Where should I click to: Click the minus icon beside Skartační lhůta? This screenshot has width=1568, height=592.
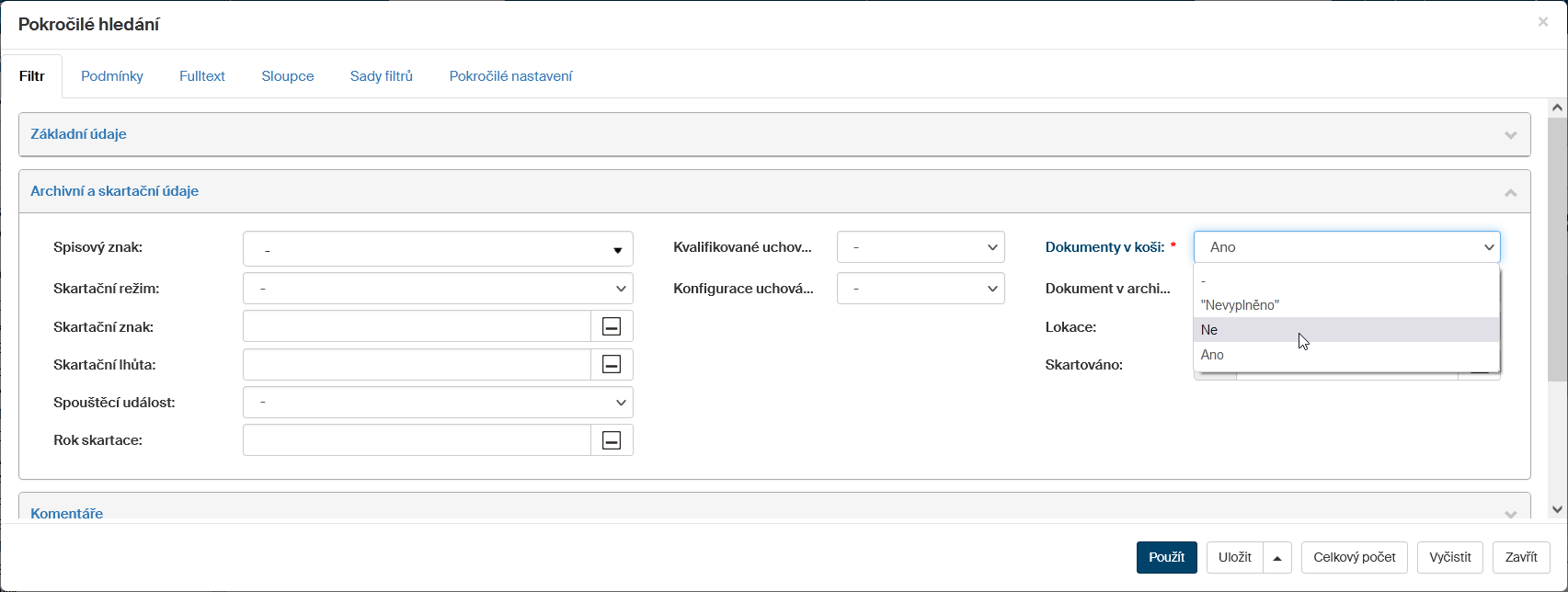[612, 365]
